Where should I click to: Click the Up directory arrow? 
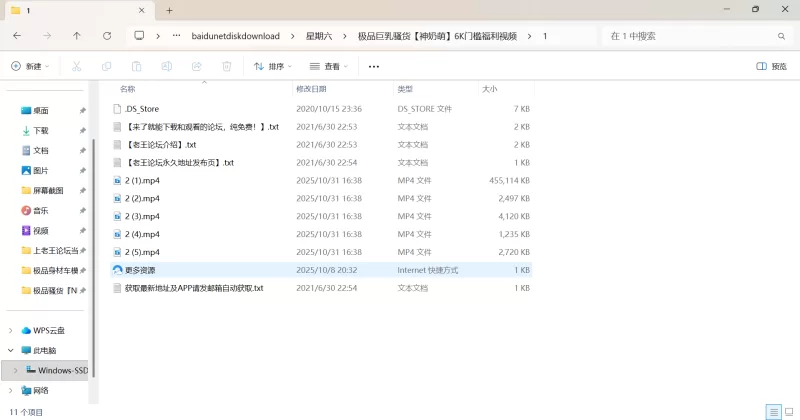coord(77,36)
